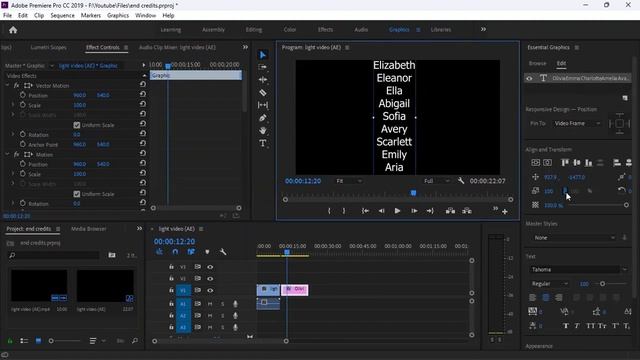The width and height of the screenshot is (640, 360).
Task: Switch Project panel to list view
Action: click(x=24, y=340)
